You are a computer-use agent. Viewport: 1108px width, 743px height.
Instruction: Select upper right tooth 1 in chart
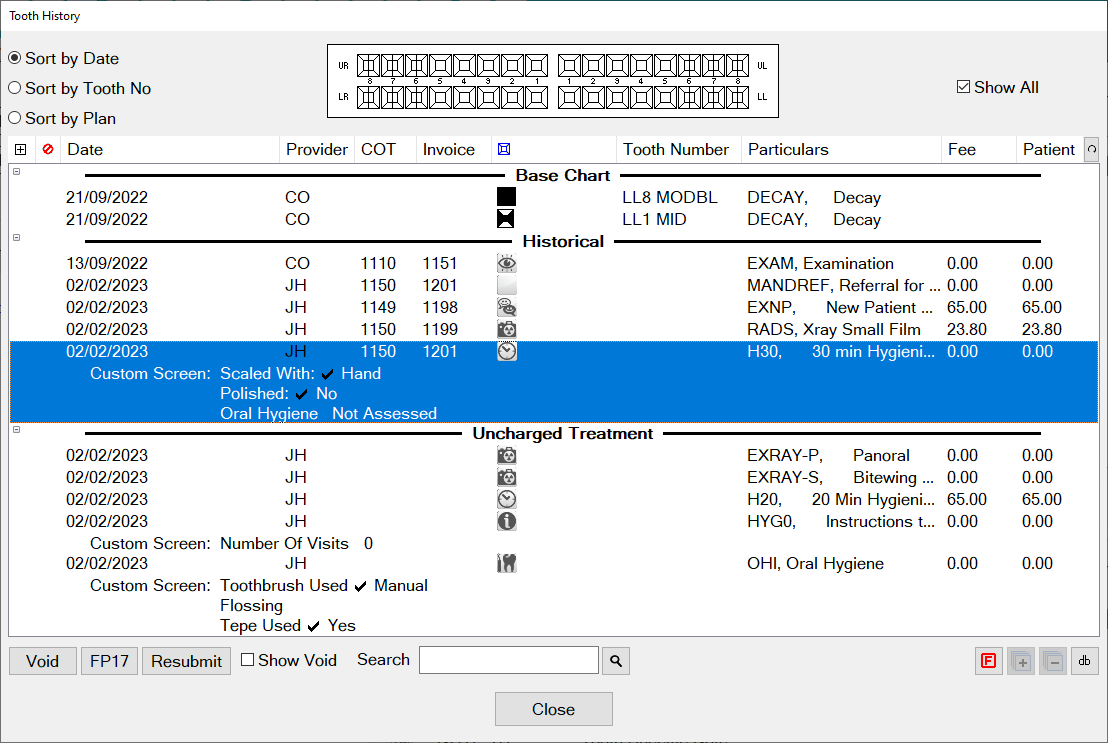(x=536, y=66)
